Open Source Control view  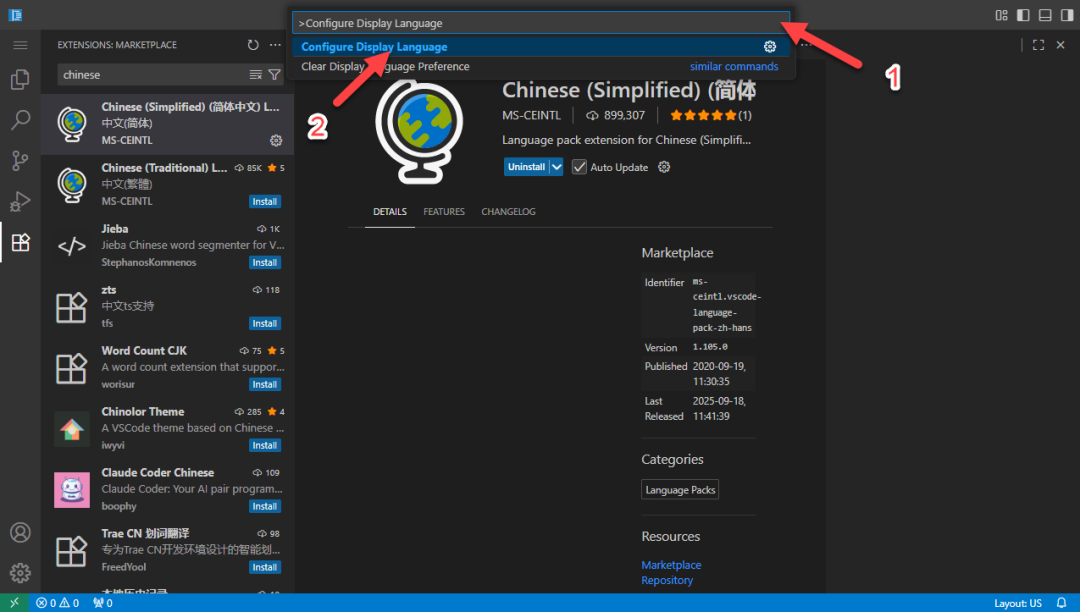pyautogui.click(x=20, y=160)
